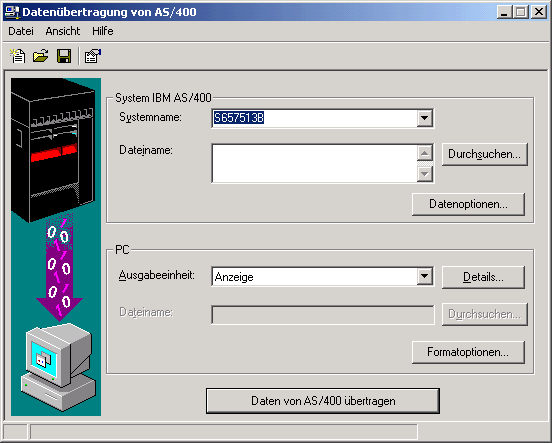
Task: Click inside the AS/400 Dateiname text box
Action: click(314, 163)
